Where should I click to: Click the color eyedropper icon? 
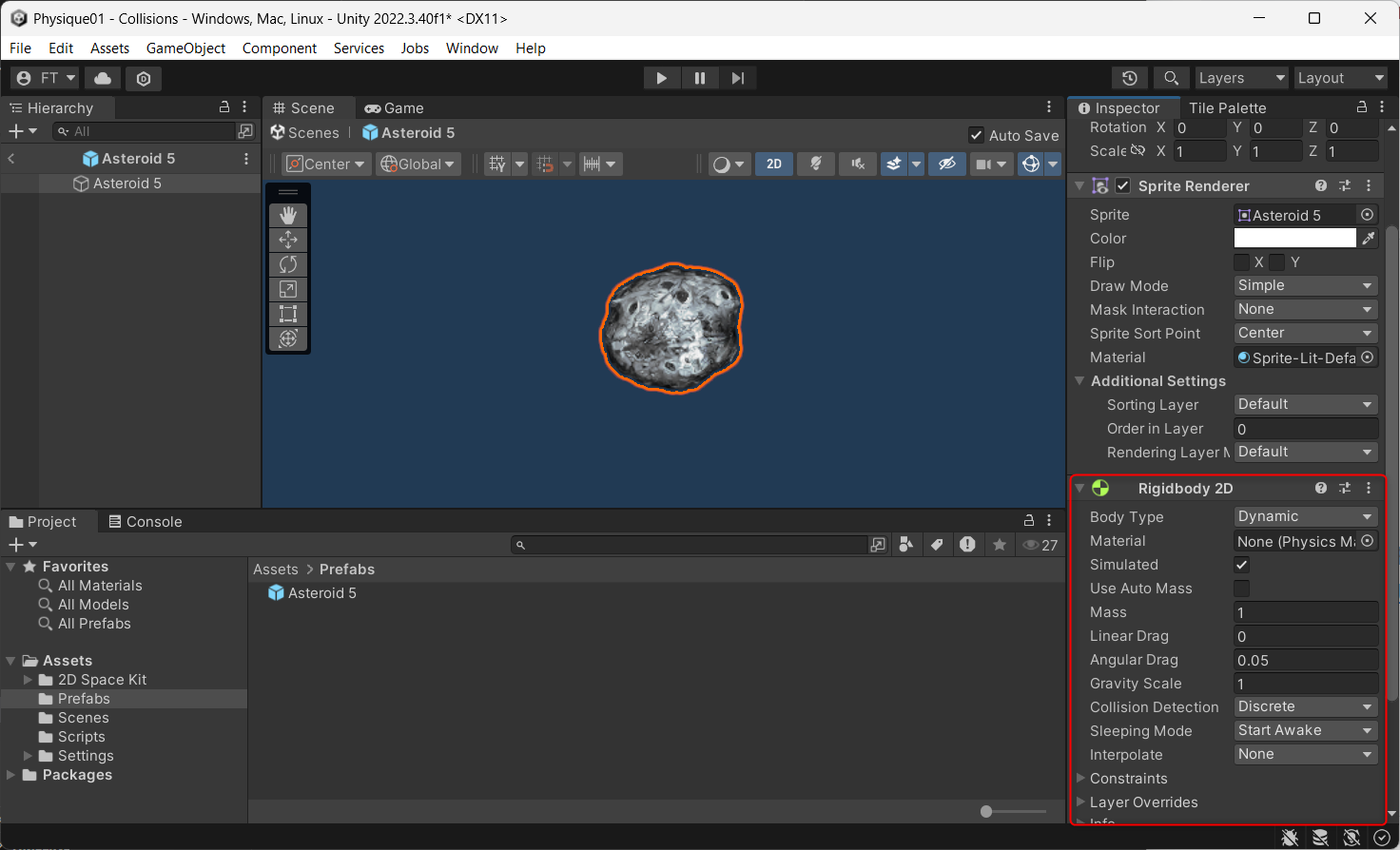[x=1369, y=239]
